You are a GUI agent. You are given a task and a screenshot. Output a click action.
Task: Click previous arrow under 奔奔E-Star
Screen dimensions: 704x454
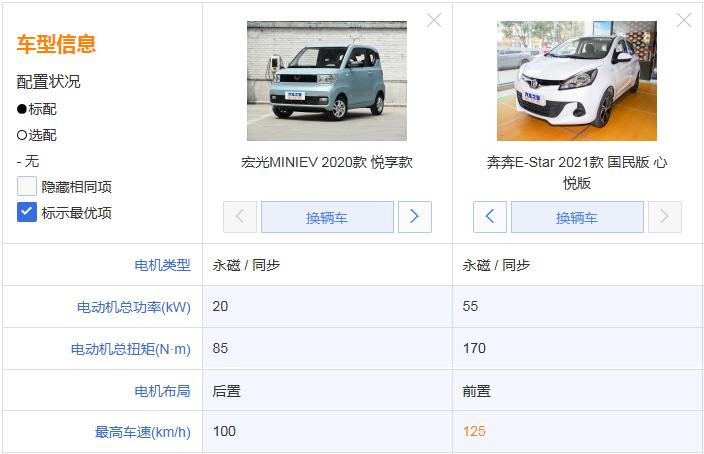tap(490, 217)
